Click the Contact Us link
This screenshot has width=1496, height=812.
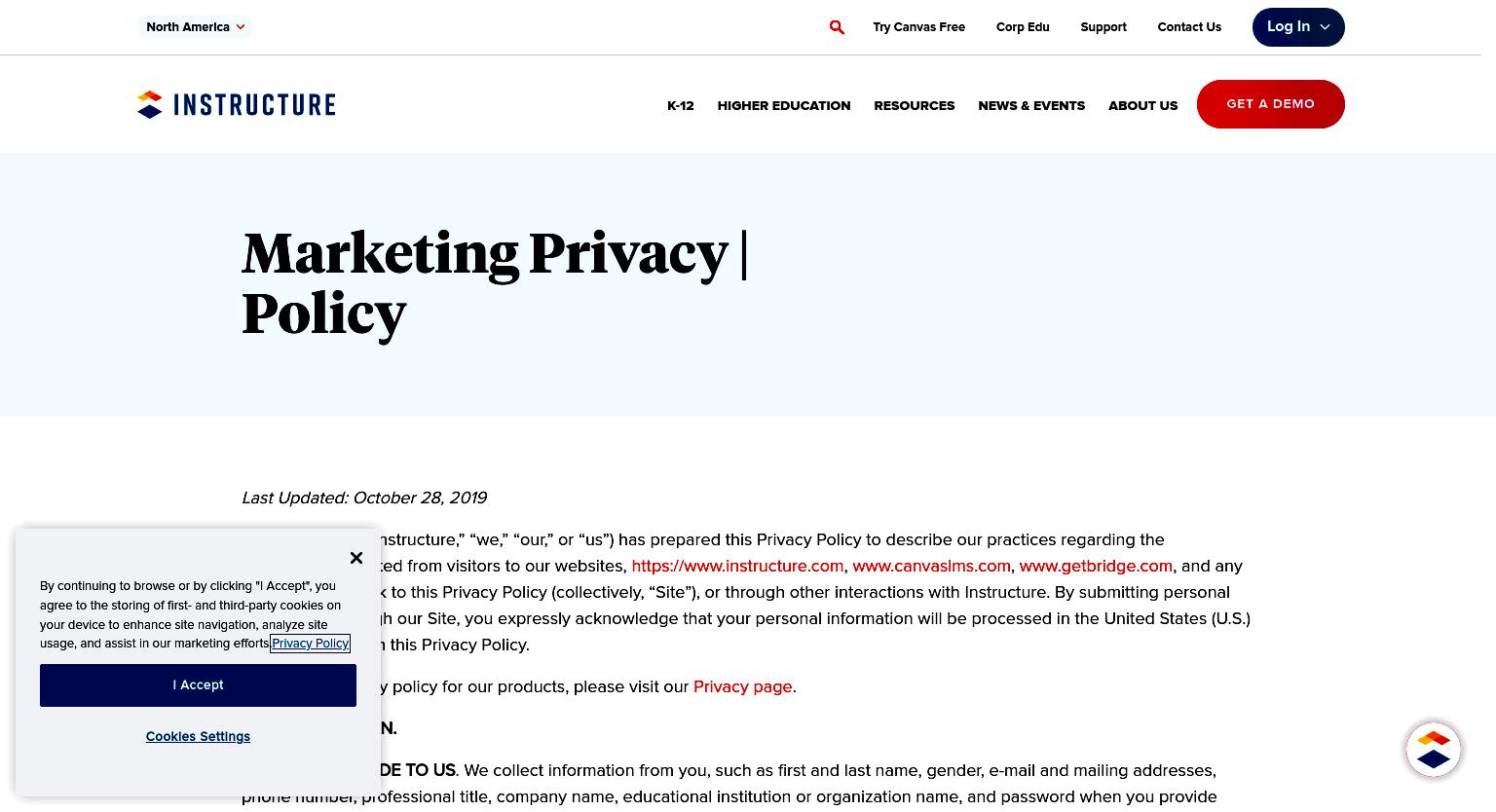(1189, 27)
